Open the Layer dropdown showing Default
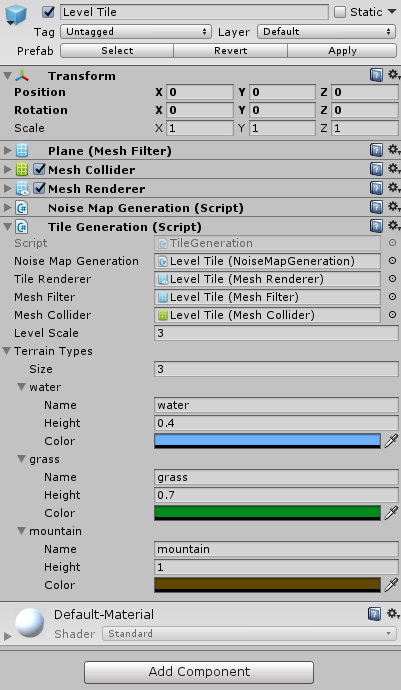Viewport: 401px width, 690px height. pyautogui.click(x=327, y=32)
